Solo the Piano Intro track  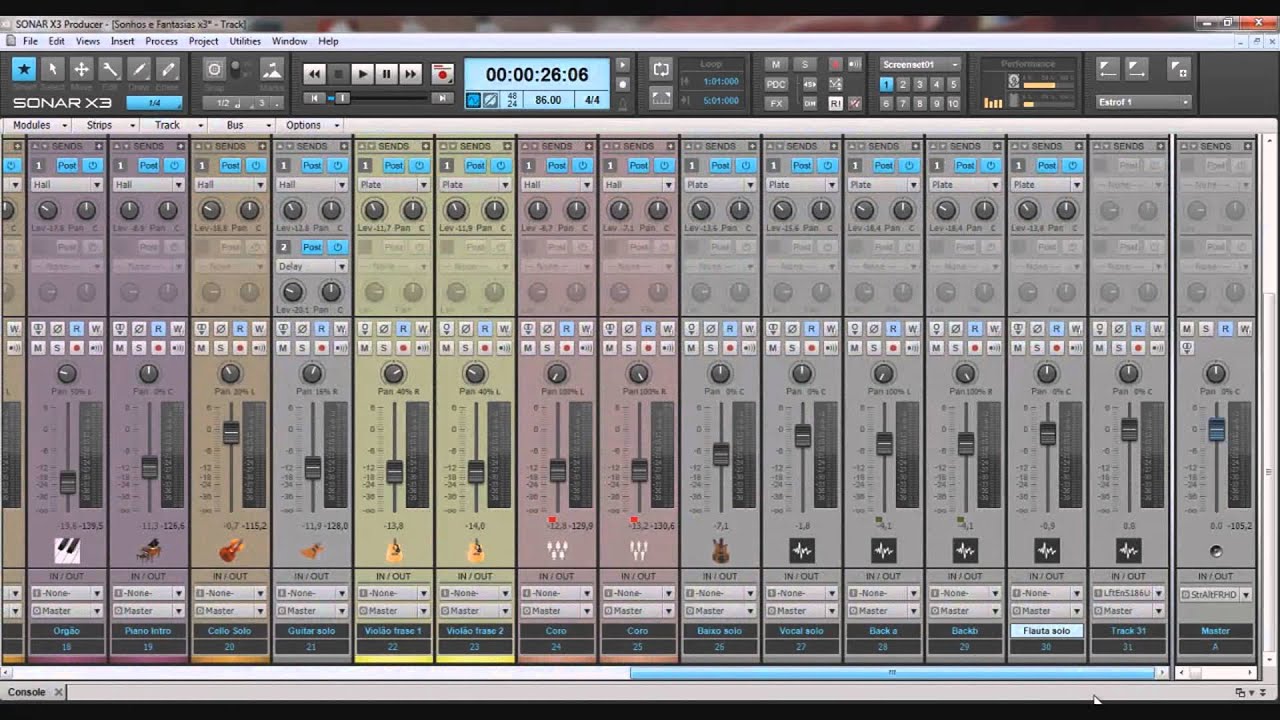point(139,347)
